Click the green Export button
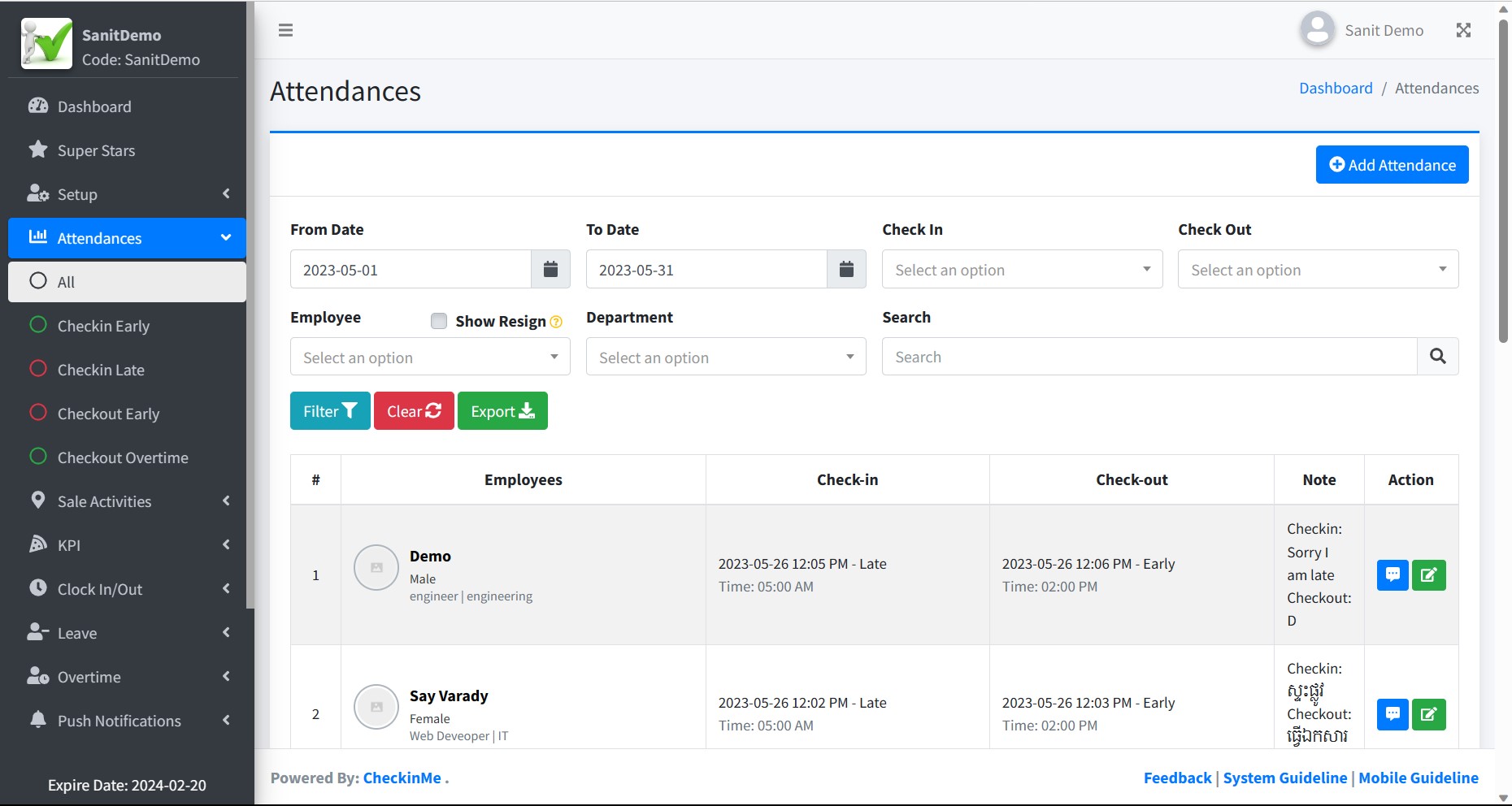Screen dimensions: 1512x806 pos(502,410)
